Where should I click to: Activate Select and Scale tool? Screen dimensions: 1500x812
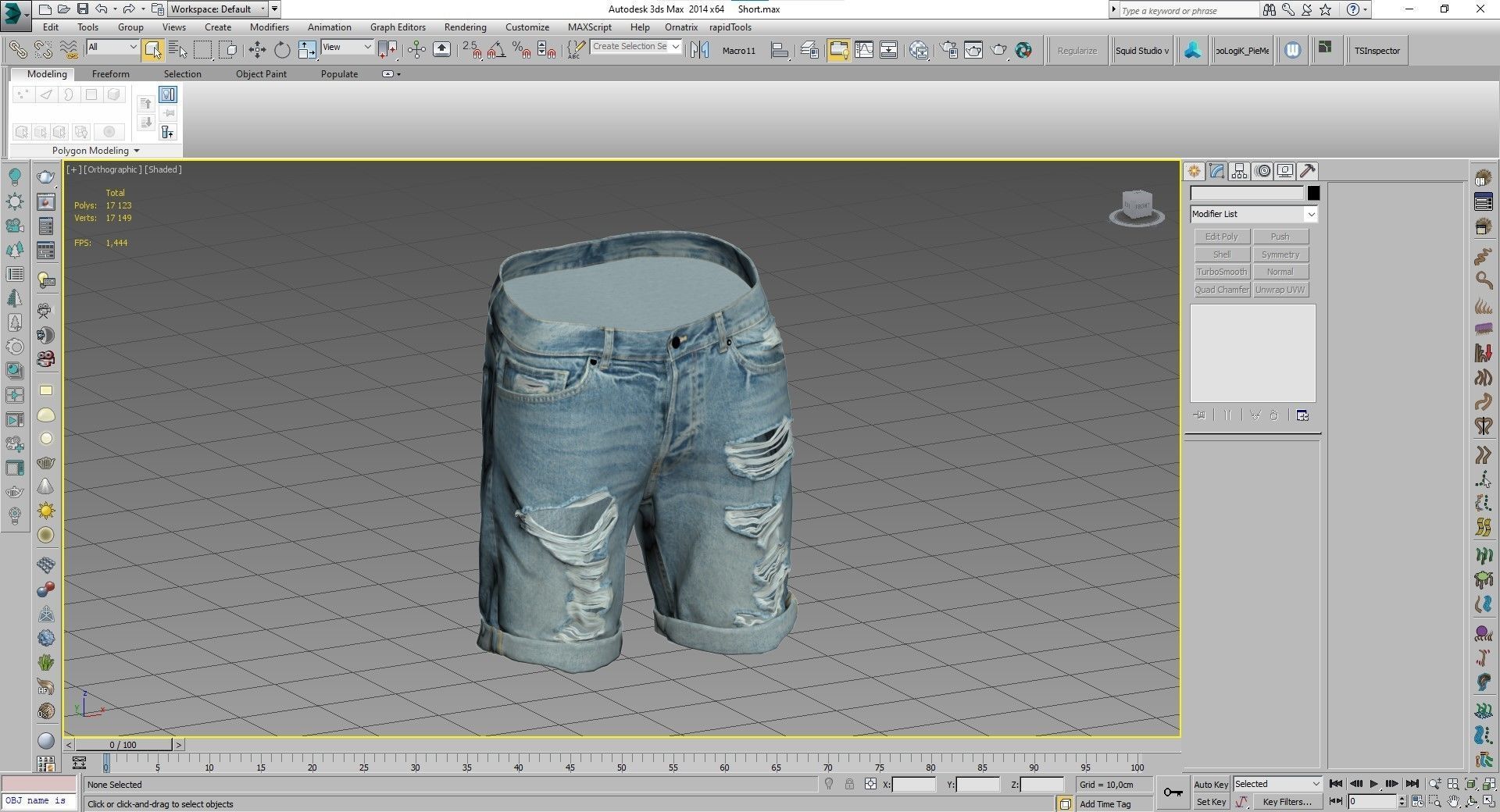pyautogui.click(x=307, y=50)
